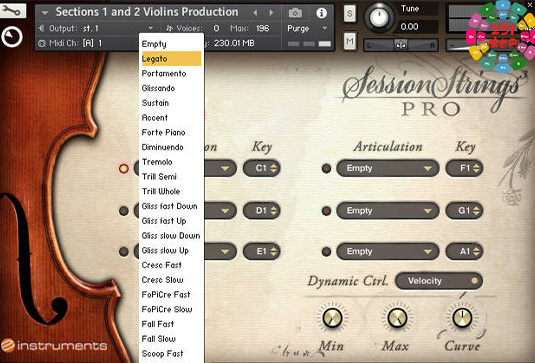The image size is (535, 363).
Task: Toggle the C1 articulation slot LED
Action: tap(124, 168)
